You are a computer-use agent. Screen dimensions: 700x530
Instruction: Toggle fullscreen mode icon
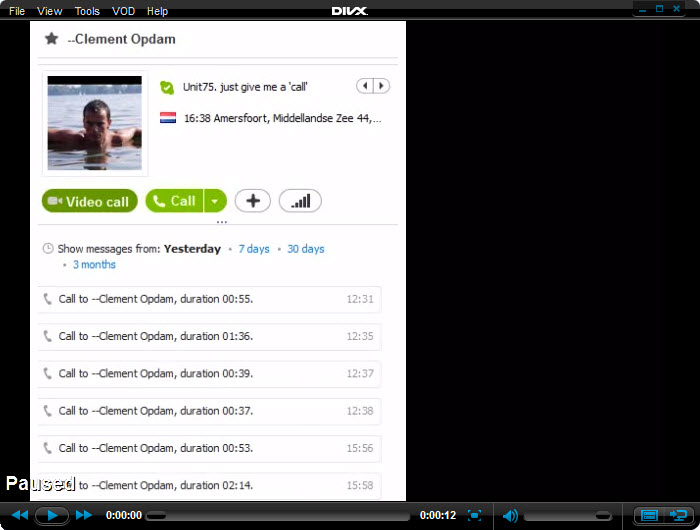click(x=475, y=516)
